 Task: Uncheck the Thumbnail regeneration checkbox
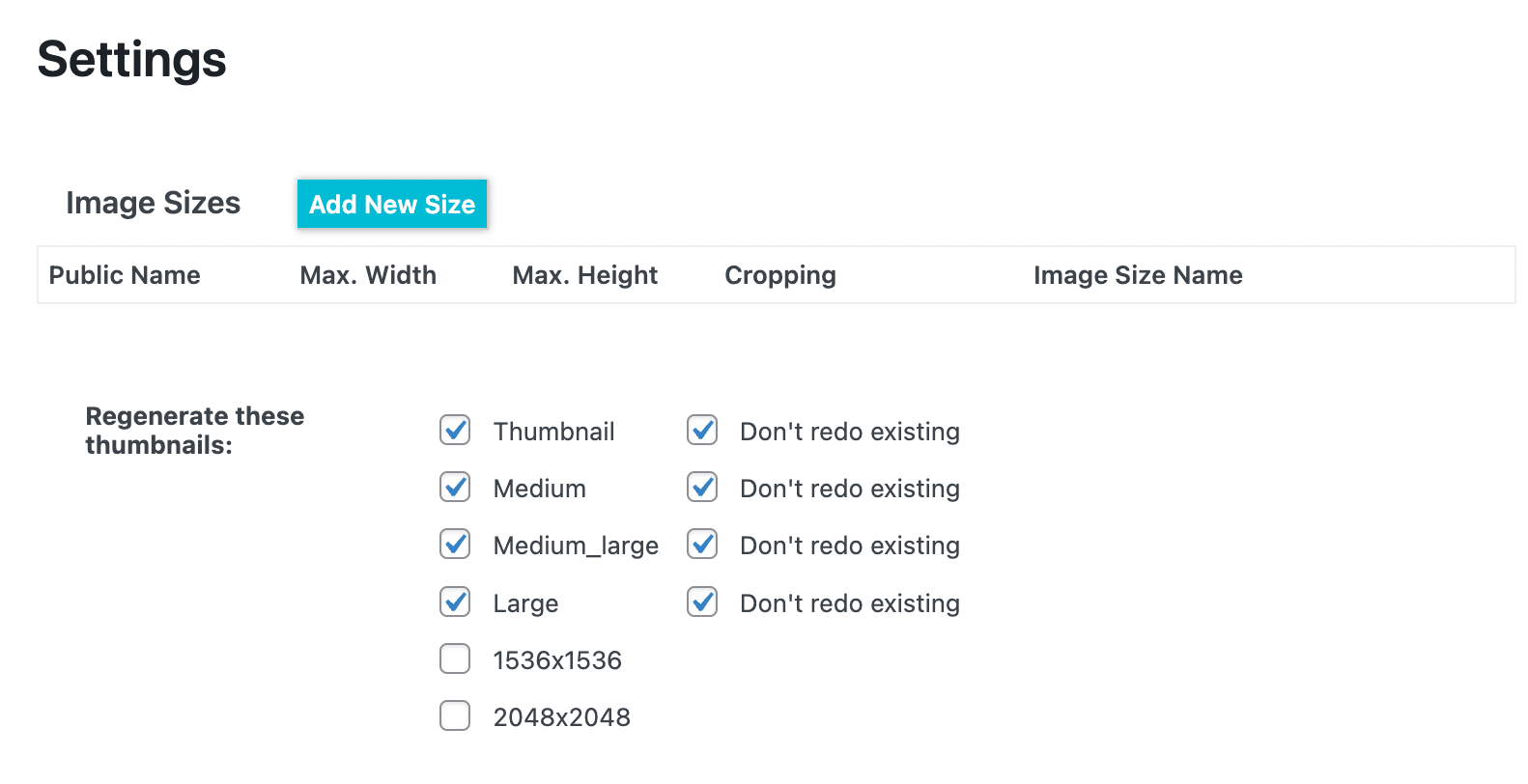coord(454,431)
